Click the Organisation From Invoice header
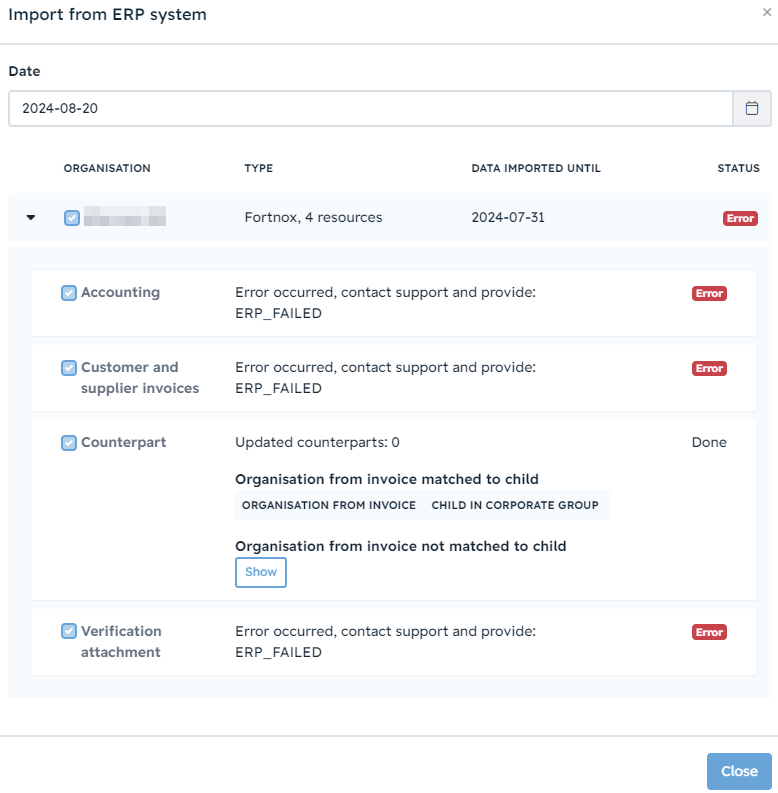This screenshot has width=778, height=793. [329, 505]
